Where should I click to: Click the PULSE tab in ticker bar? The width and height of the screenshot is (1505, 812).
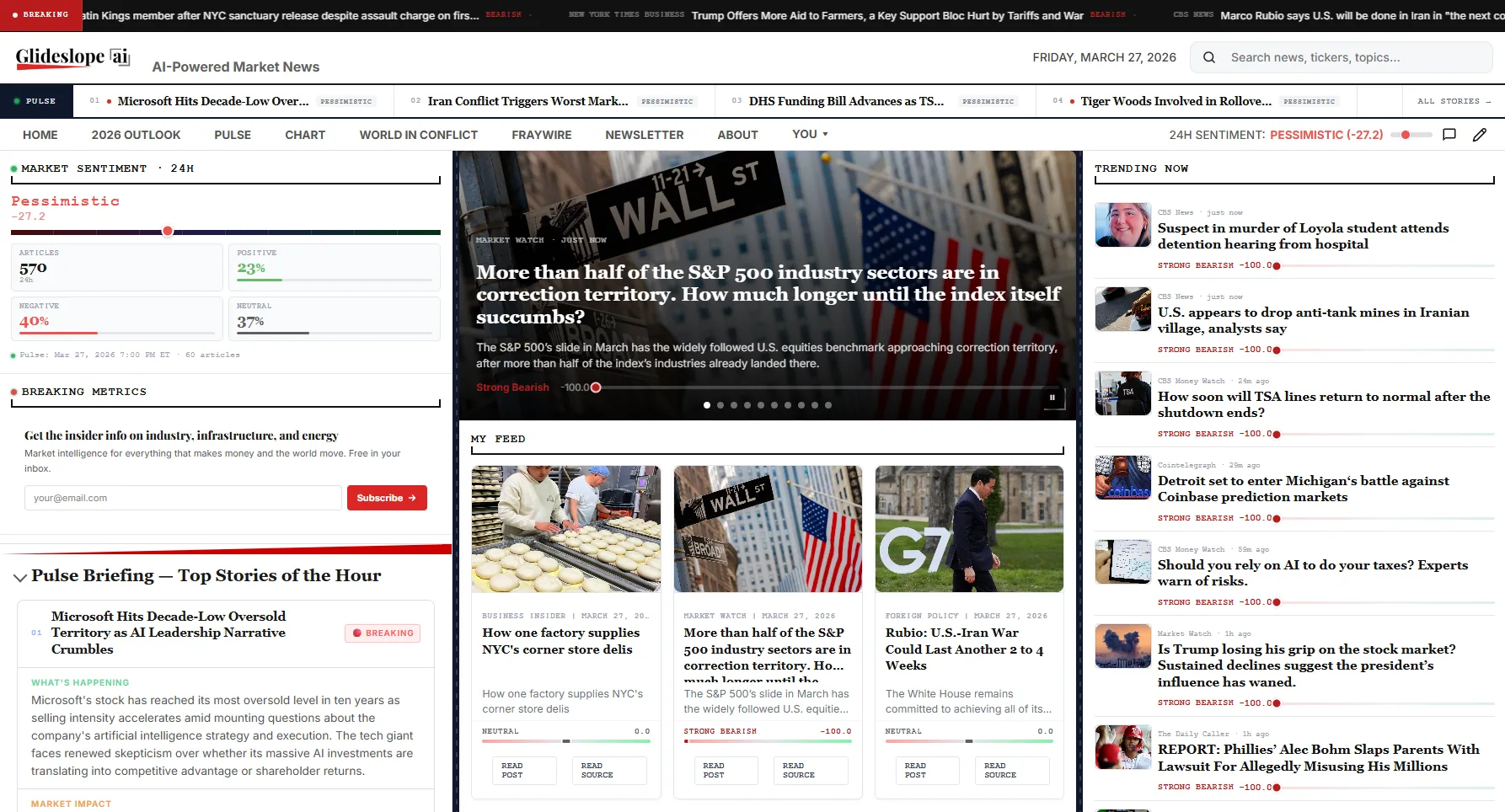pos(36,101)
